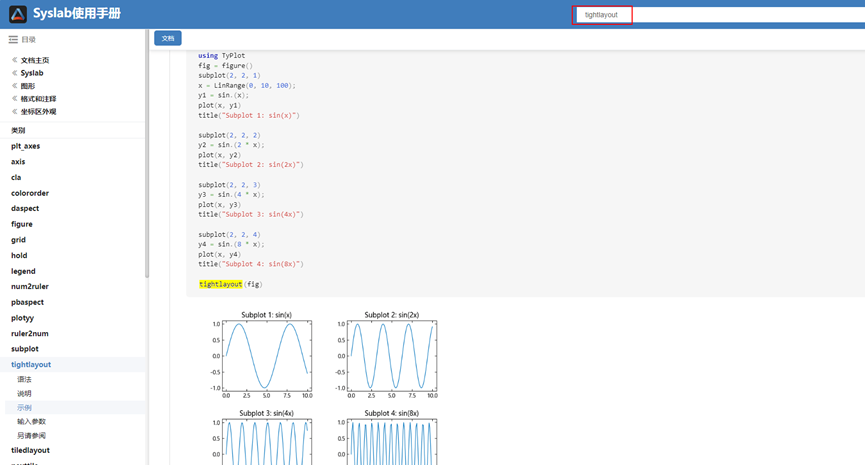The width and height of the screenshot is (865, 465).
Task: Click the highlighted tightlayout word in code
Action: pos(221,284)
